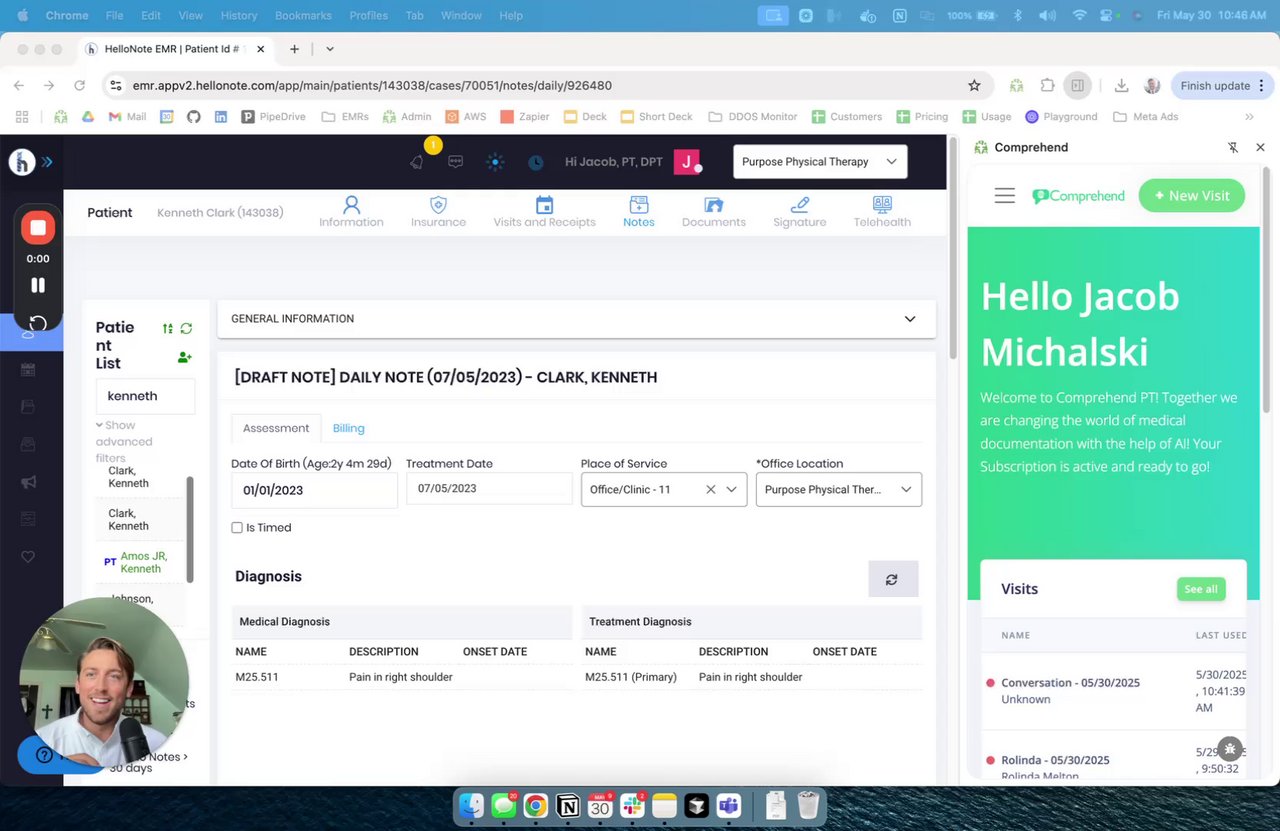Click the HelloNote logo icon

click(x=22, y=162)
